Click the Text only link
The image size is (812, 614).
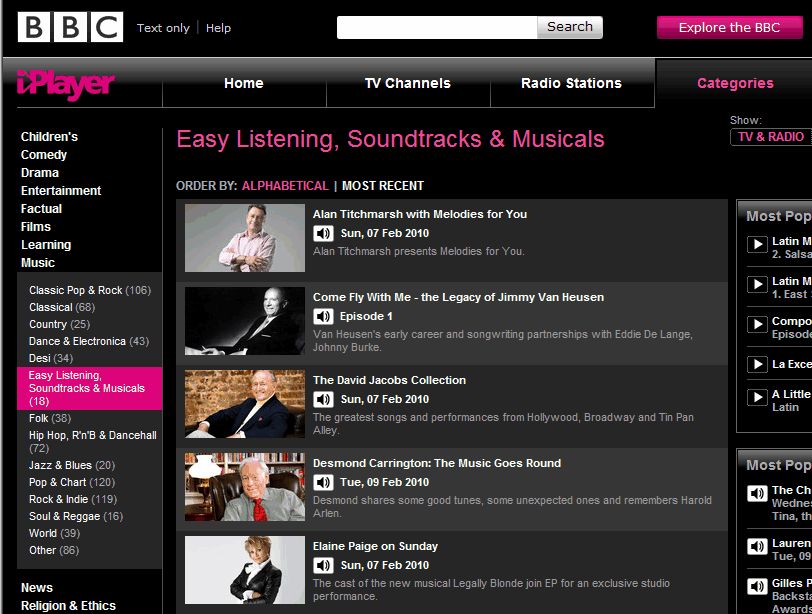point(163,28)
